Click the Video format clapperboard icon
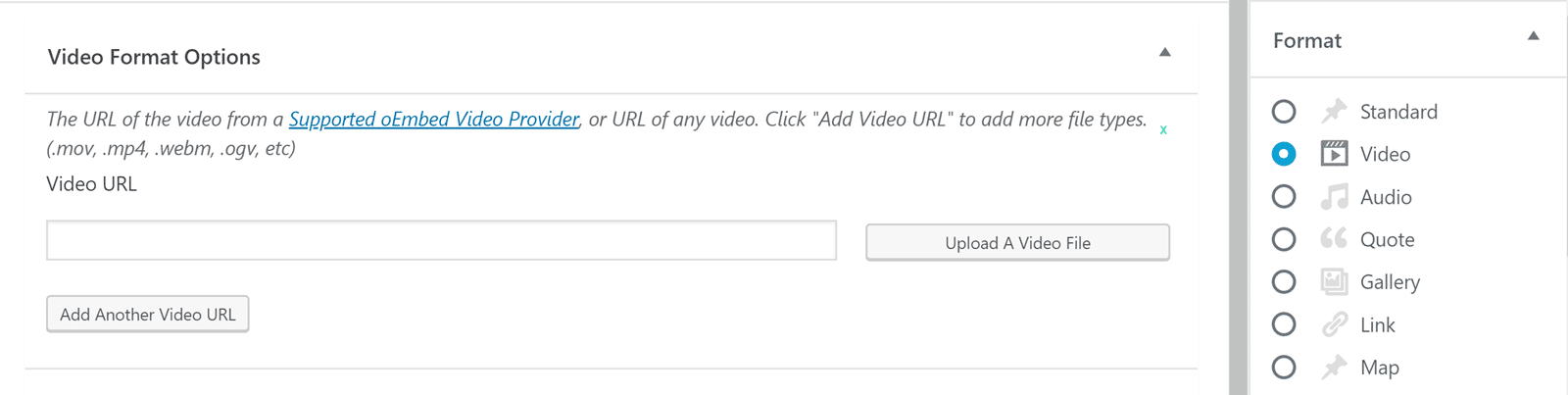Viewport: 1568px width, 395px height. 1334,154
